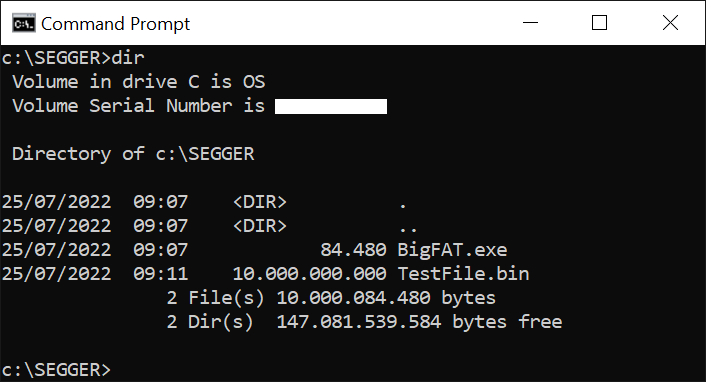Viewport: 706px width, 382px height.
Task: Click the Command Prompt title text
Action: tap(116, 24)
